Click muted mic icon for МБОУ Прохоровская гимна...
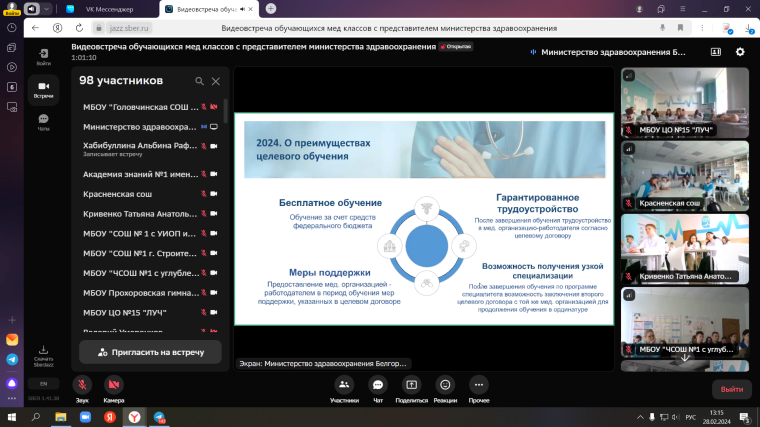Viewport: 760px width, 427px height. [204, 293]
